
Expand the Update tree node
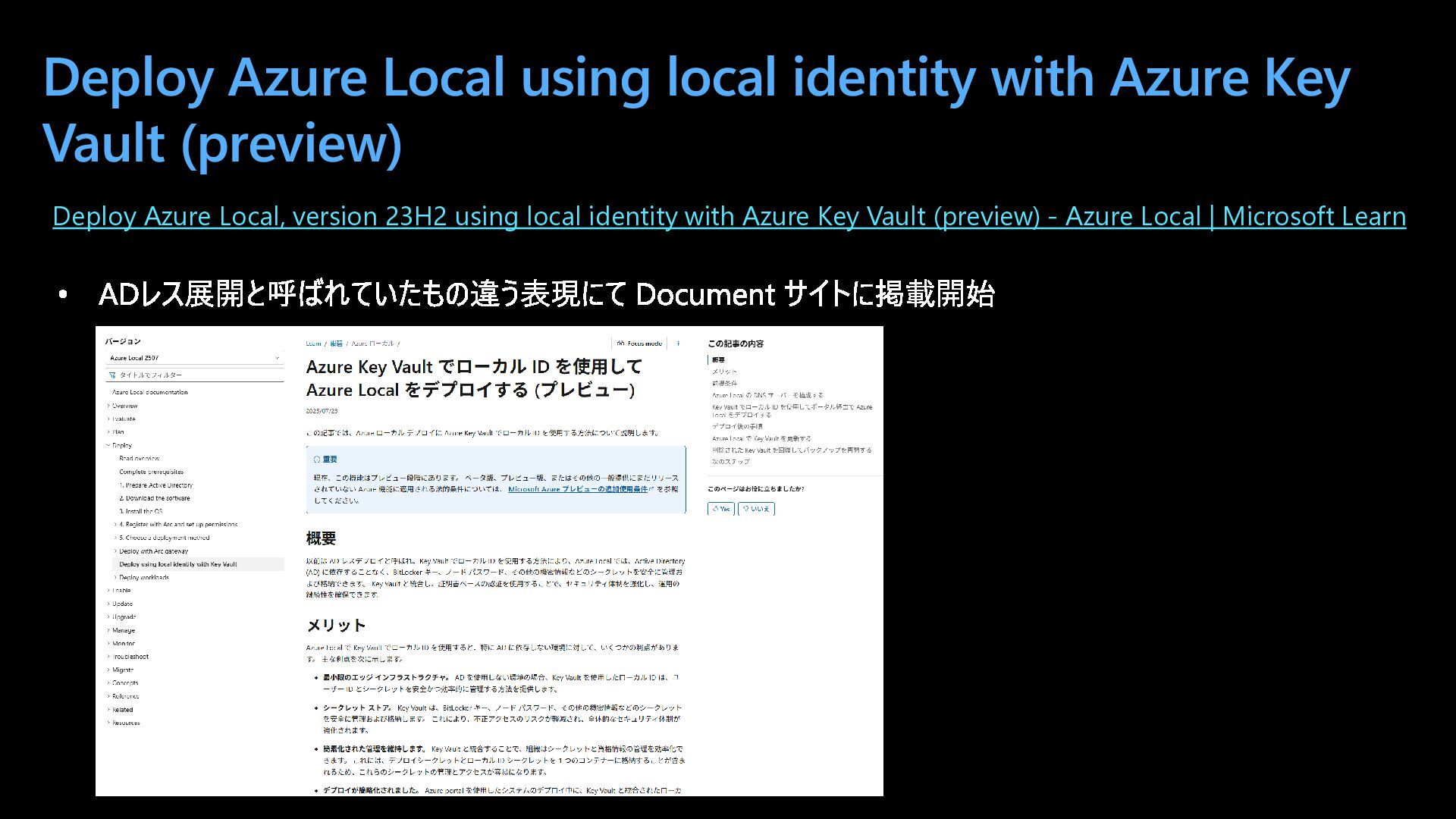pos(120,604)
